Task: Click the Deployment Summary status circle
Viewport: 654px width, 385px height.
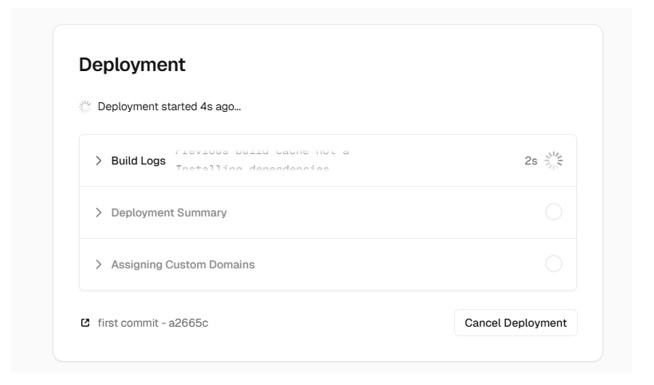Action: coord(553,212)
